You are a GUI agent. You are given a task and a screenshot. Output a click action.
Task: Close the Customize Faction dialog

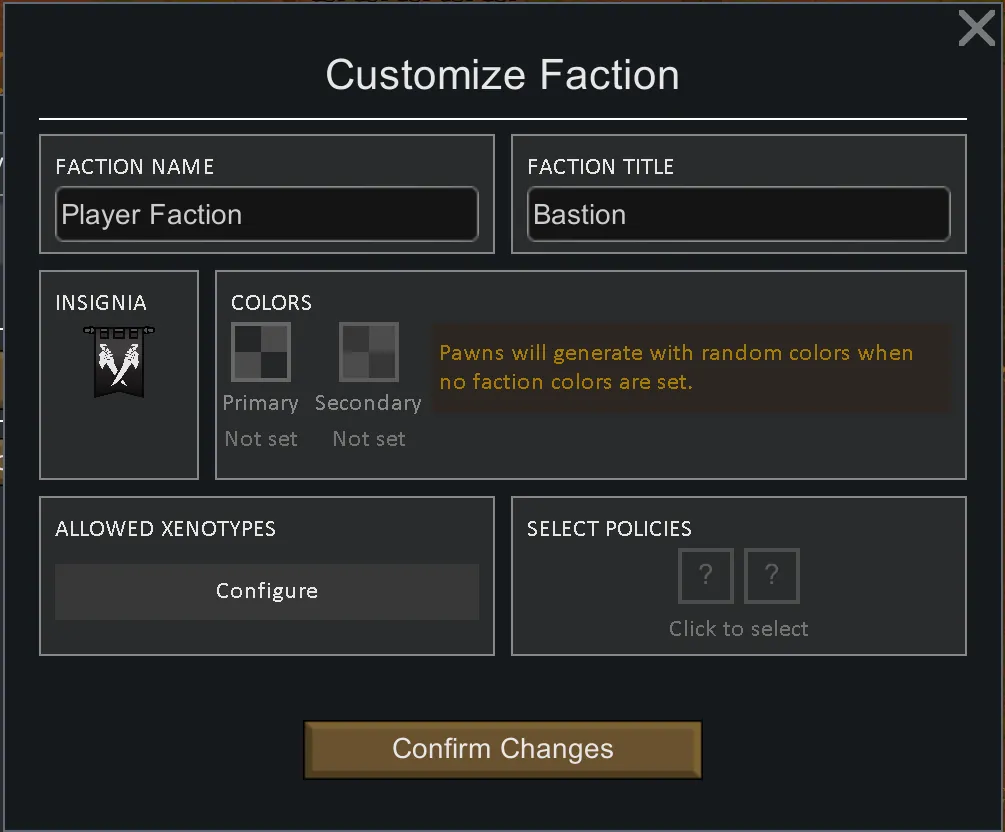click(x=976, y=29)
